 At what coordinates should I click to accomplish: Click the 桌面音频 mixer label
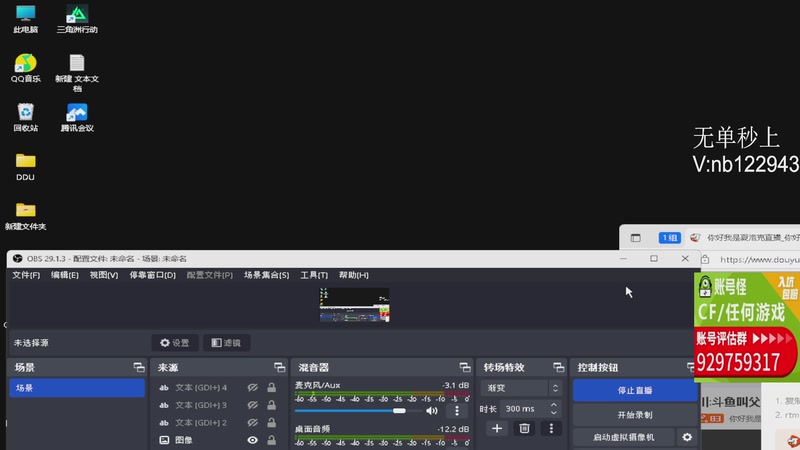pyautogui.click(x=312, y=429)
